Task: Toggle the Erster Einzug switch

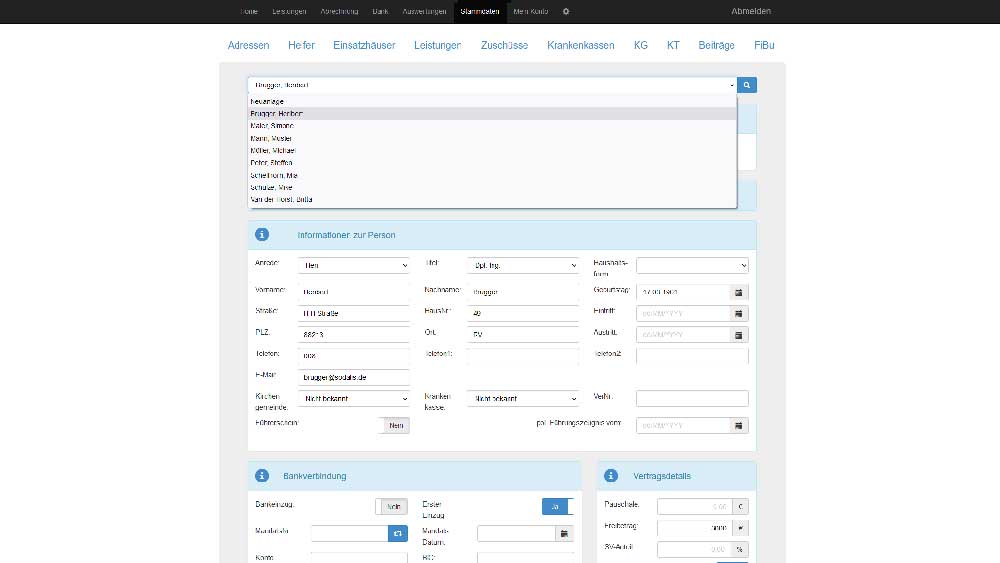Action: coord(558,506)
